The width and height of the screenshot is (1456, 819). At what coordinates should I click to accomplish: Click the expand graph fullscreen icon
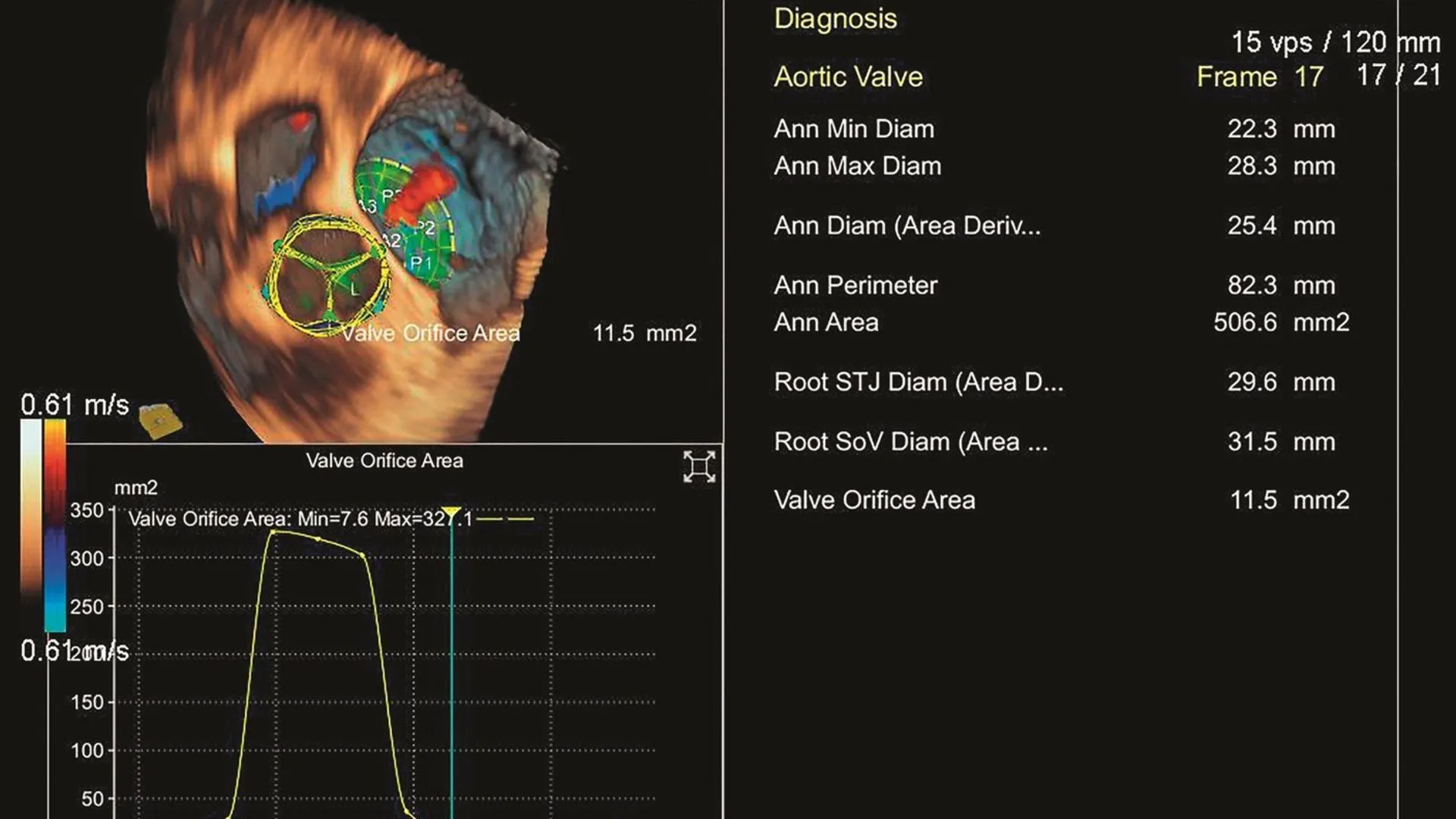point(698,466)
